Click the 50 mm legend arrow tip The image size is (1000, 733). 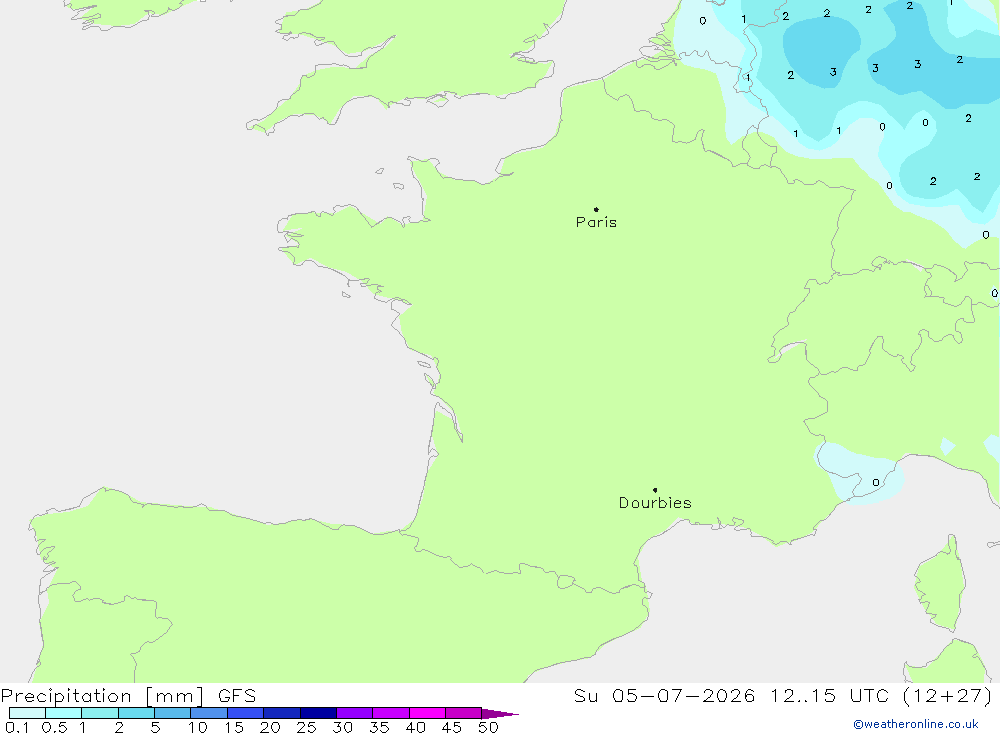pyautogui.click(x=500, y=713)
